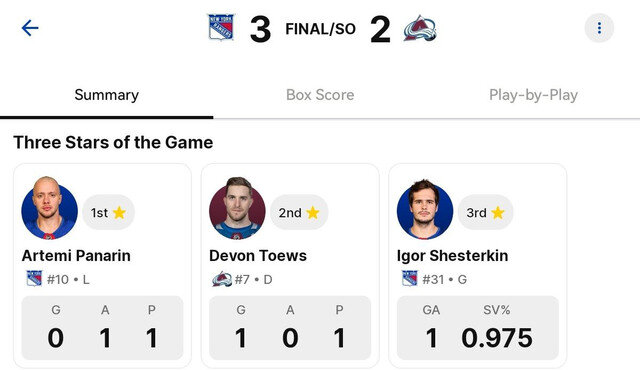Select the Summary tab
The image size is (640, 370).
(x=107, y=95)
